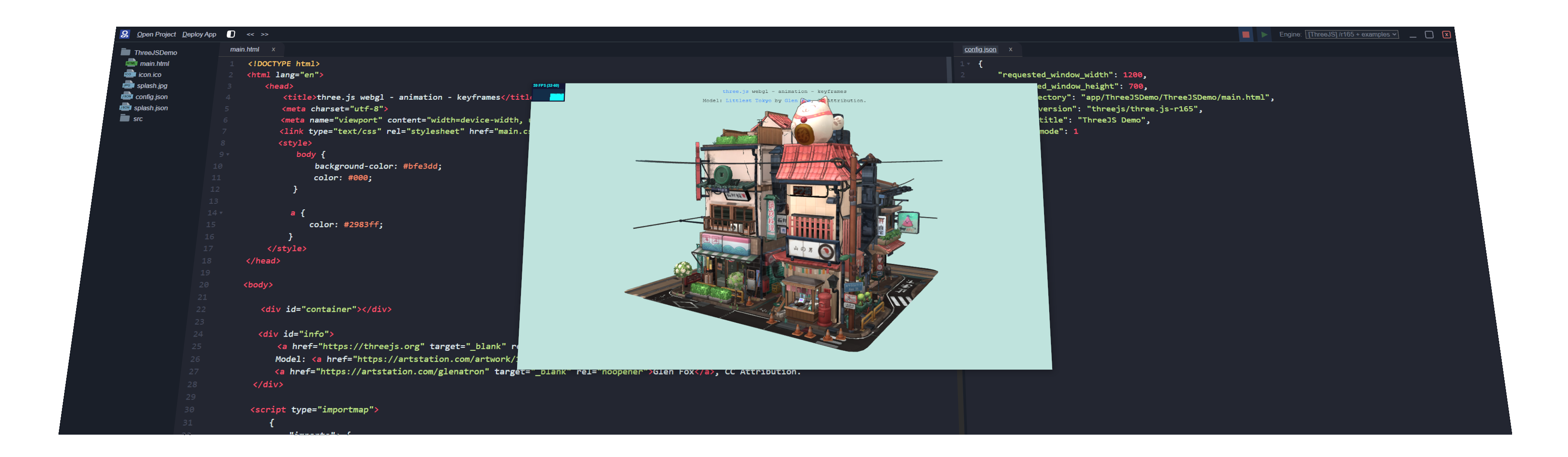Screen dimensions: 1568x457
Task: Open main.html in the file tree
Action: (x=154, y=63)
